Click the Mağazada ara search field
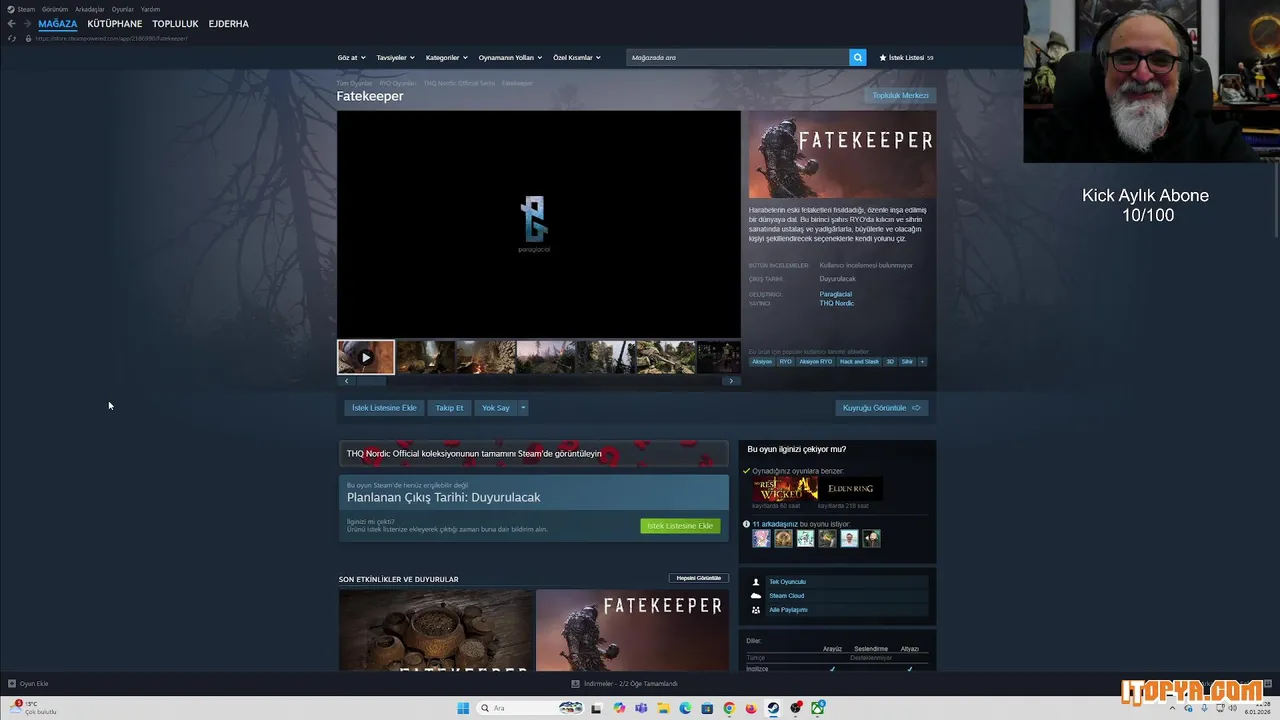1280x720 pixels. [x=738, y=57]
